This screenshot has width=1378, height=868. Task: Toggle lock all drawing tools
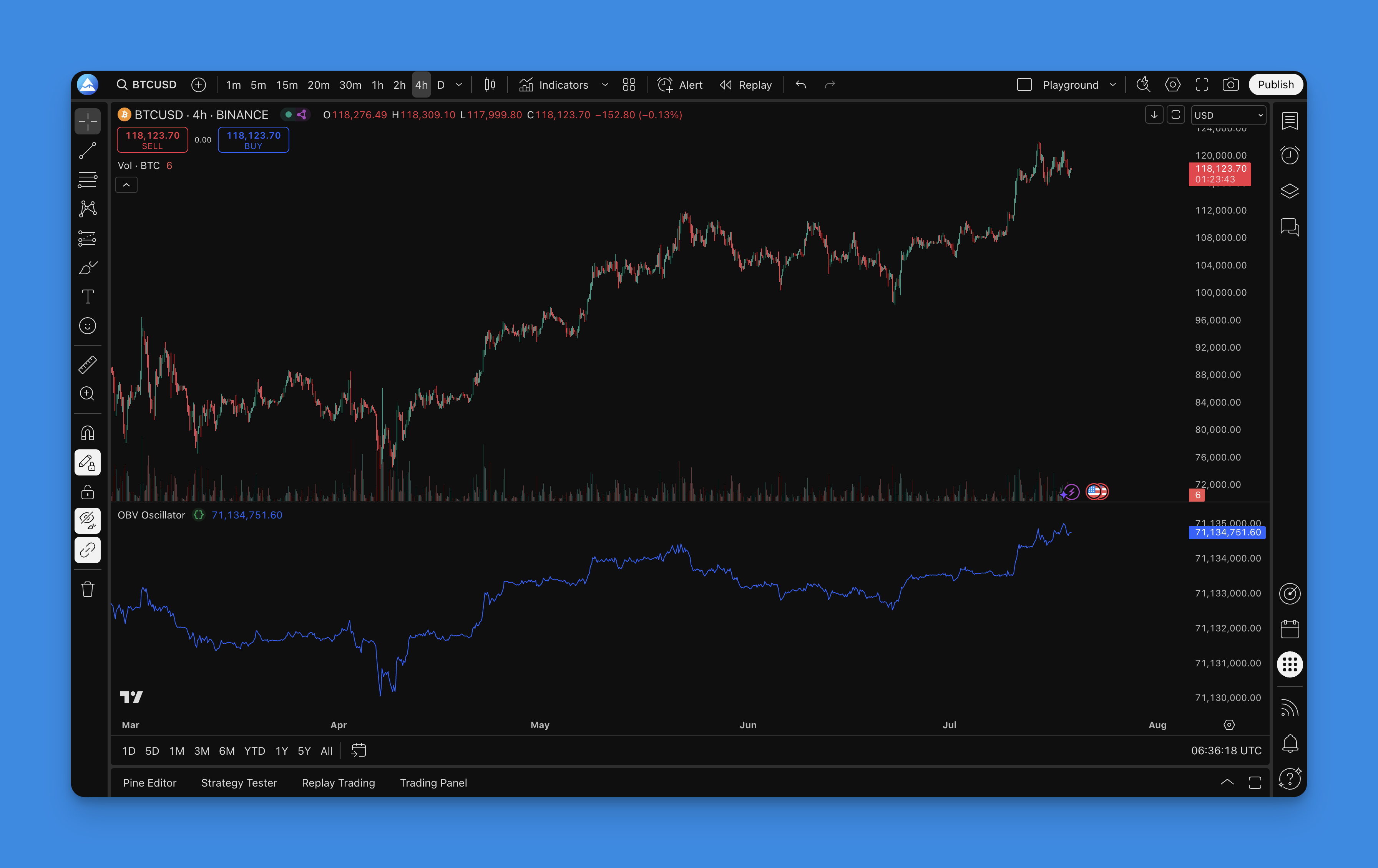[88, 492]
